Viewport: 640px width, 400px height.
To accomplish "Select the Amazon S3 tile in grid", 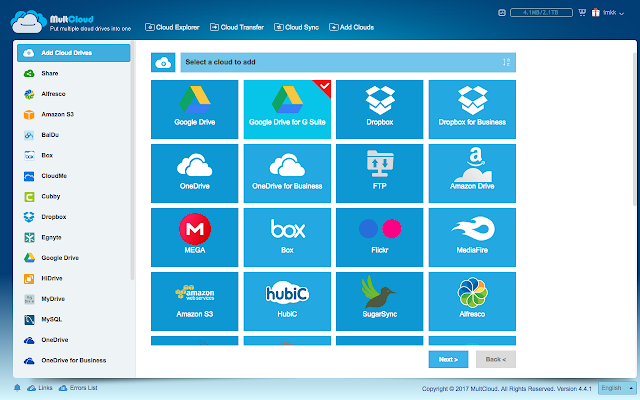I will coord(194,302).
